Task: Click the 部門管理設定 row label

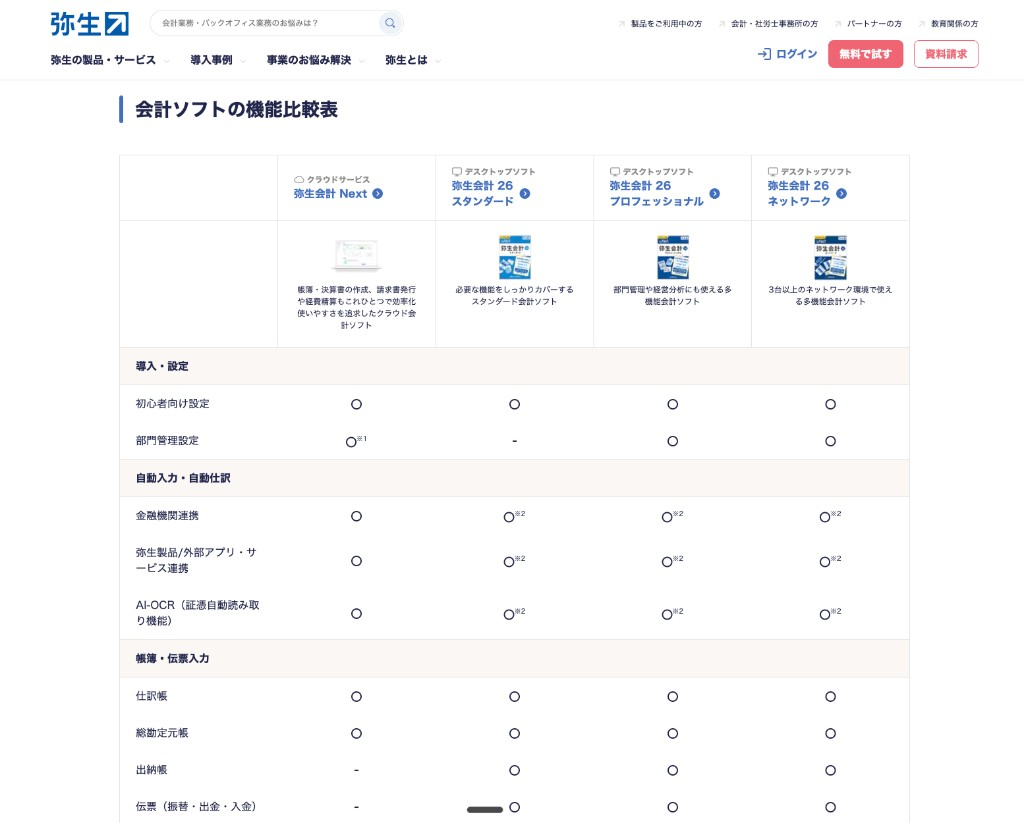Action: [x=167, y=441]
